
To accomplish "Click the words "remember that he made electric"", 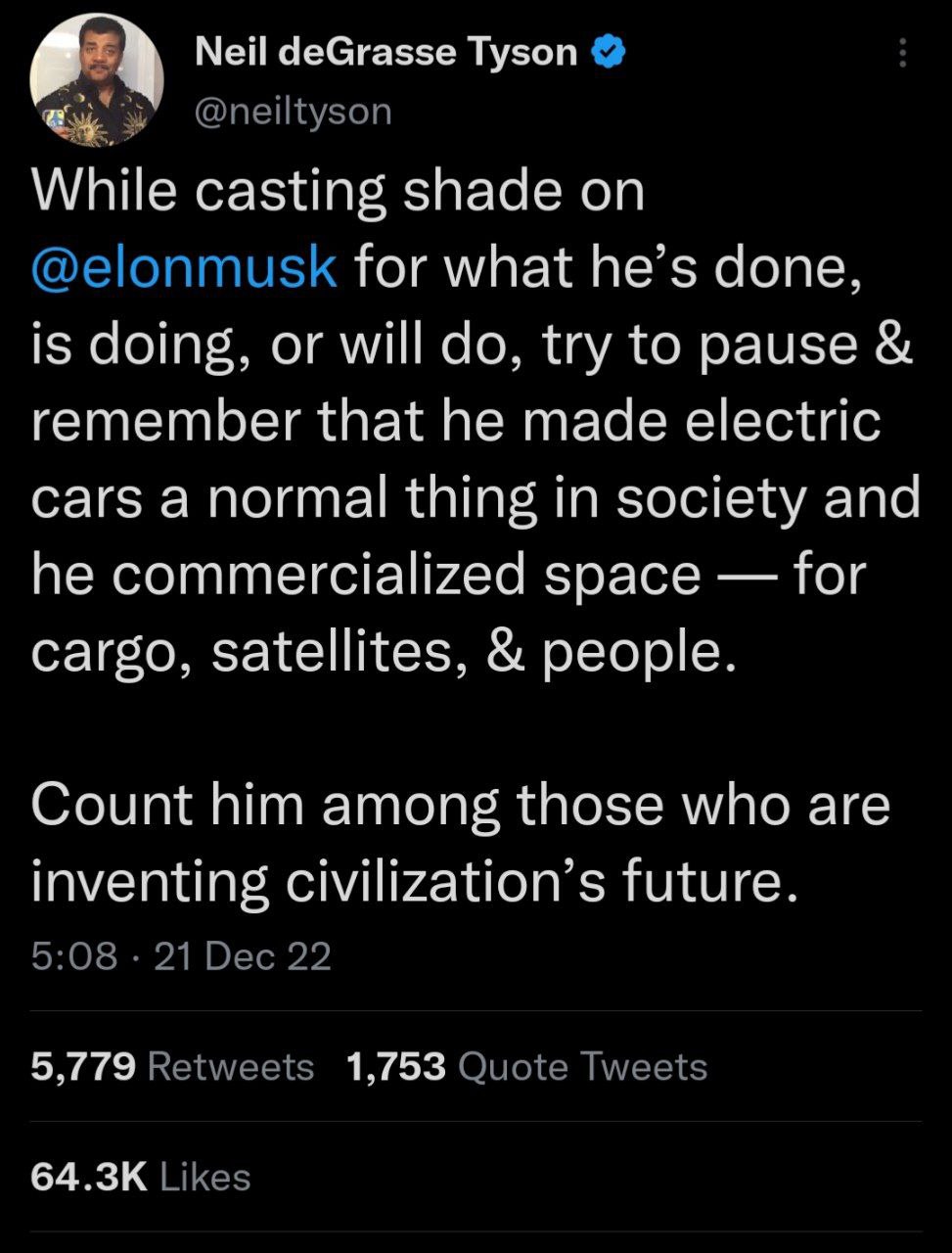I will coord(455,421).
